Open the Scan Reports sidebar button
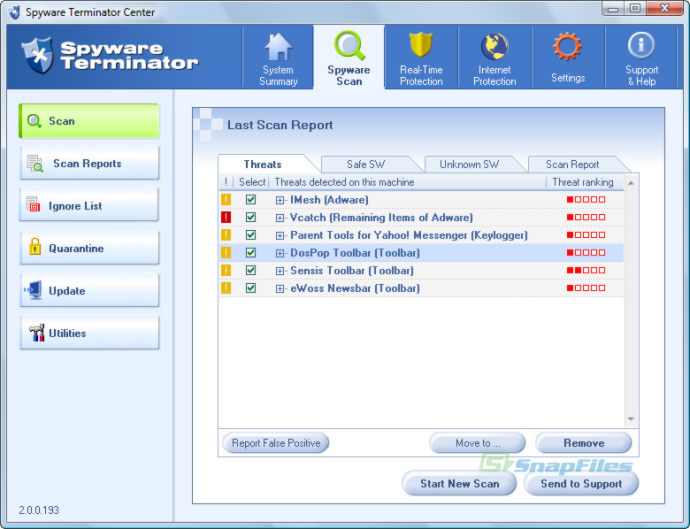 pyautogui.click(x=89, y=163)
